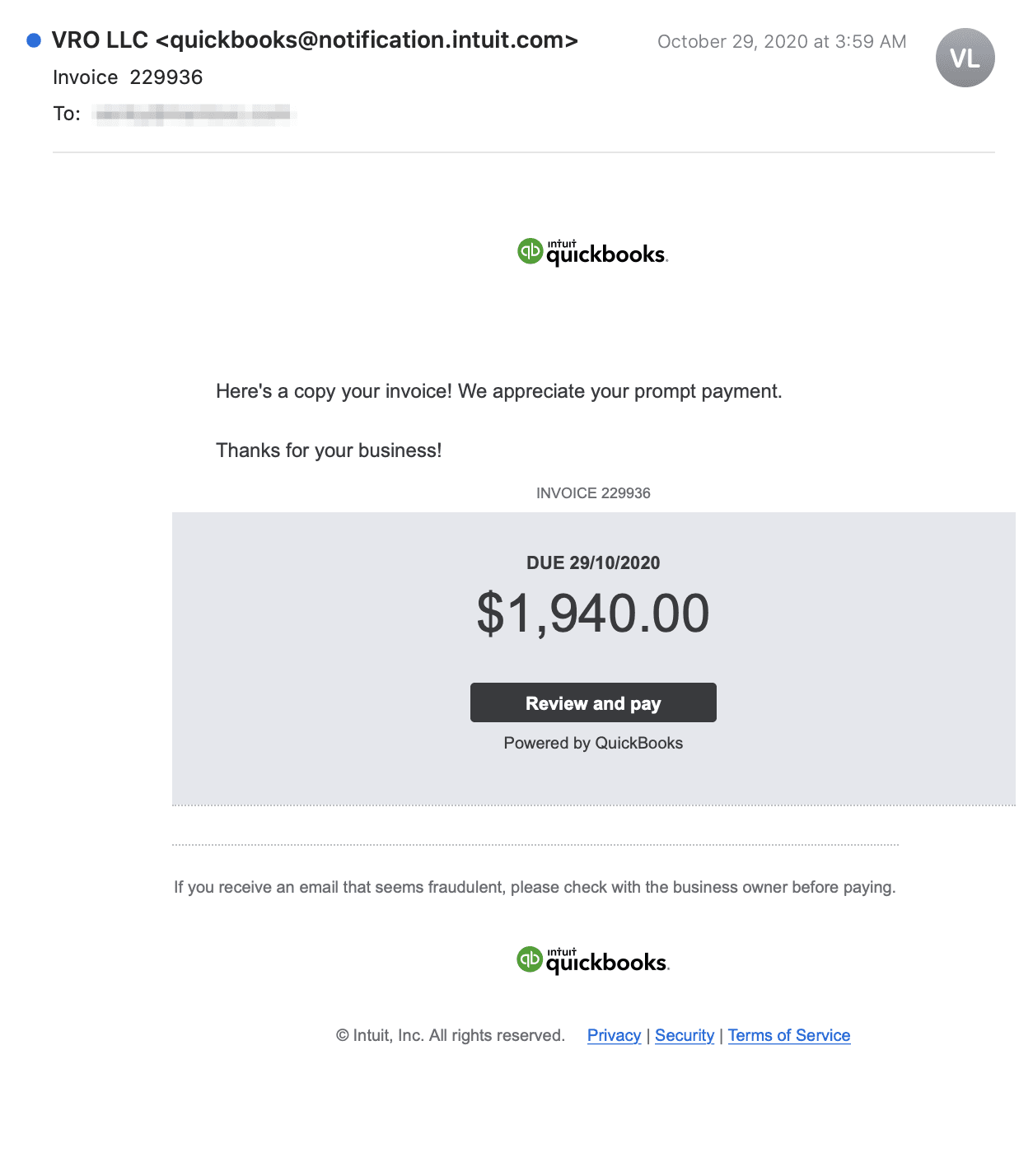
Task: Click the $1,940.00 amount due
Action: (593, 614)
